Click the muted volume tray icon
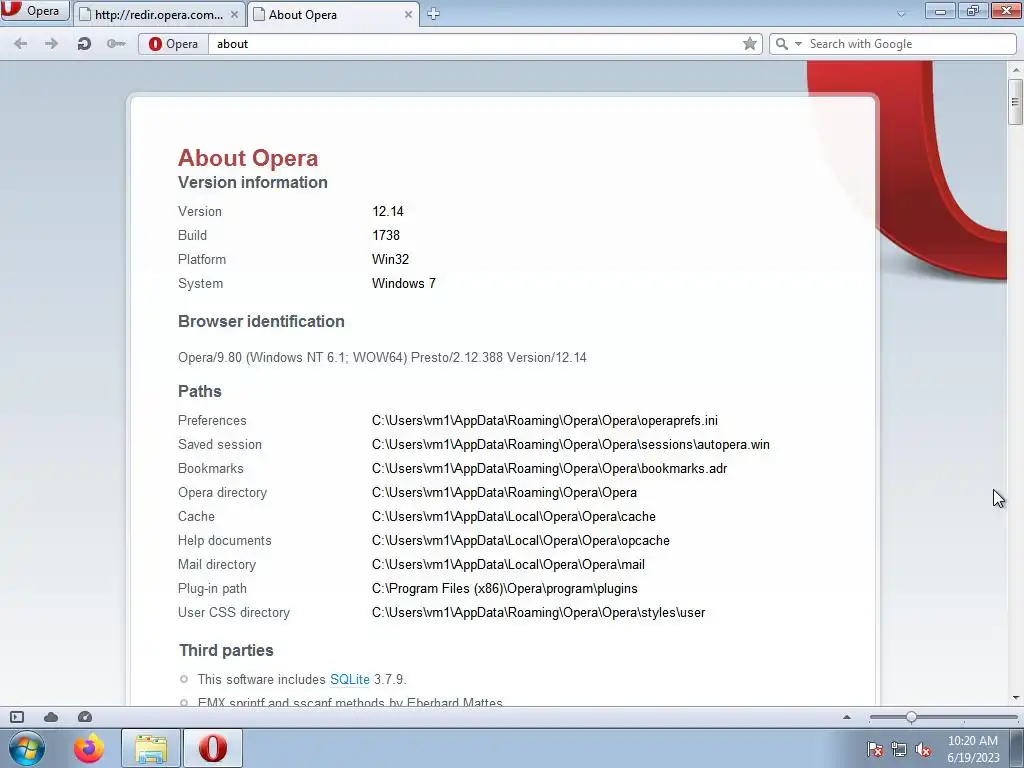Screen dimensions: 1024x768 coord(923,750)
